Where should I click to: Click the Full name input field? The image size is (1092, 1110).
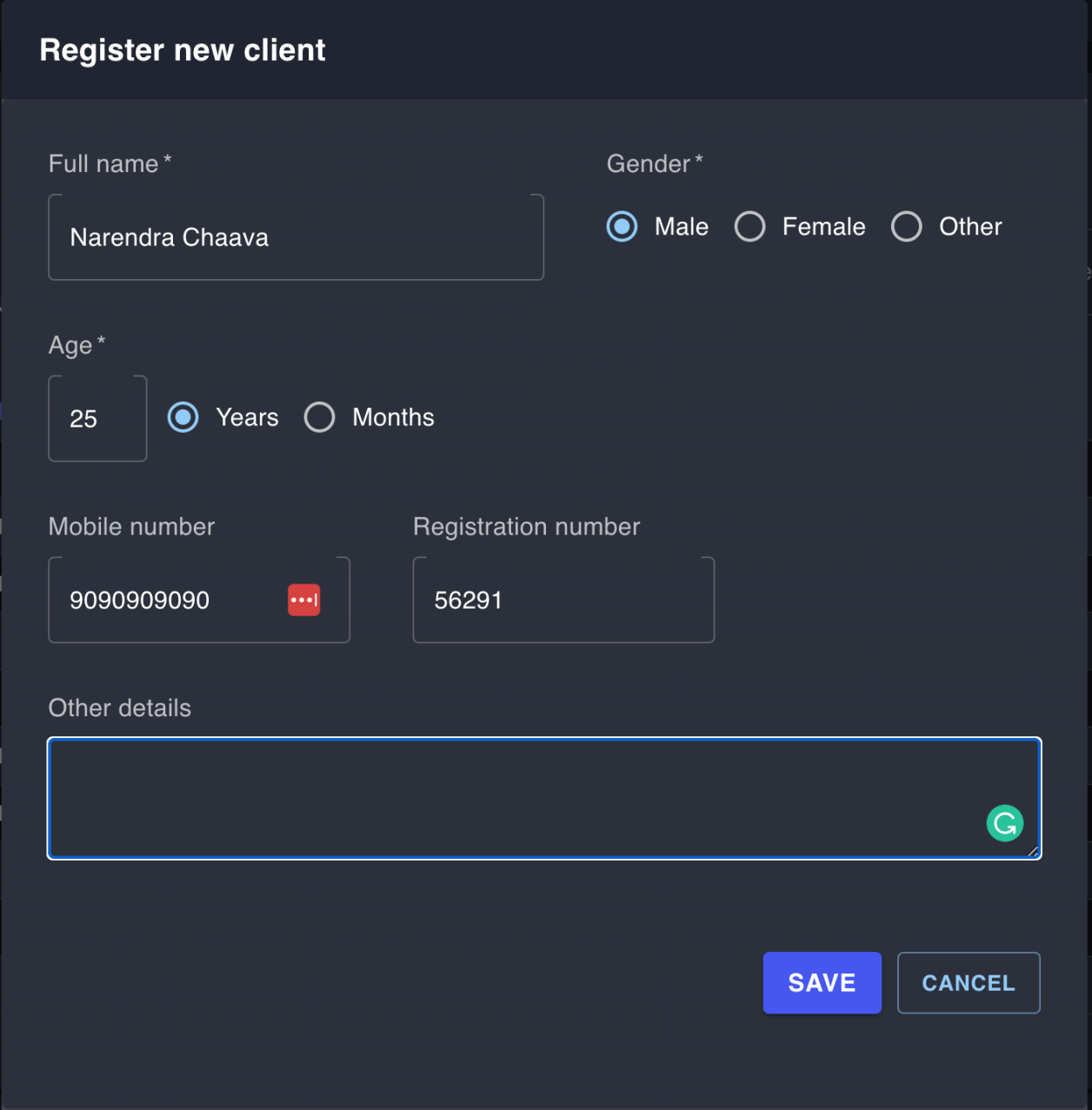pyautogui.click(x=296, y=236)
